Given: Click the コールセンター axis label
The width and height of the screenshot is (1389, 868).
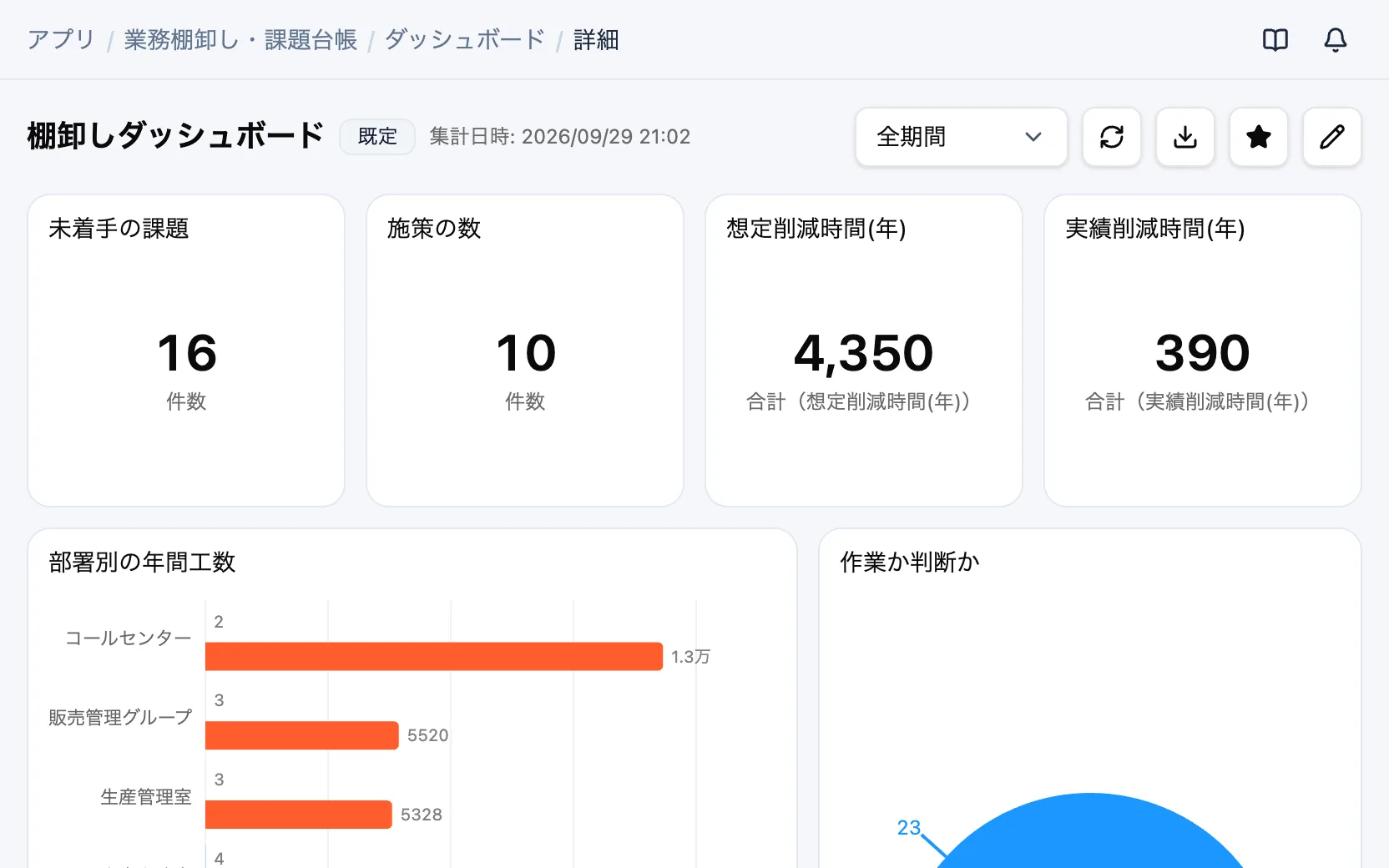Looking at the screenshot, I should (x=129, y=638).
